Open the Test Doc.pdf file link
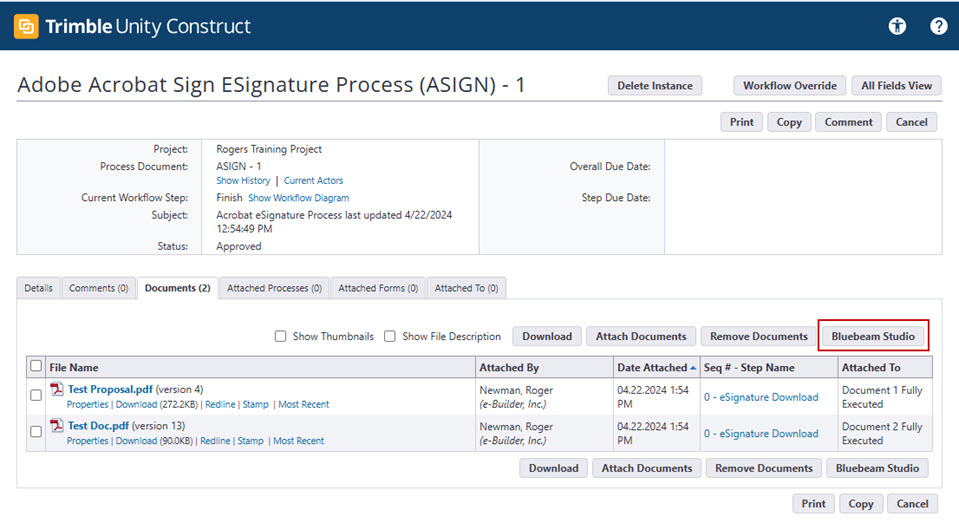 pos(98,425)
